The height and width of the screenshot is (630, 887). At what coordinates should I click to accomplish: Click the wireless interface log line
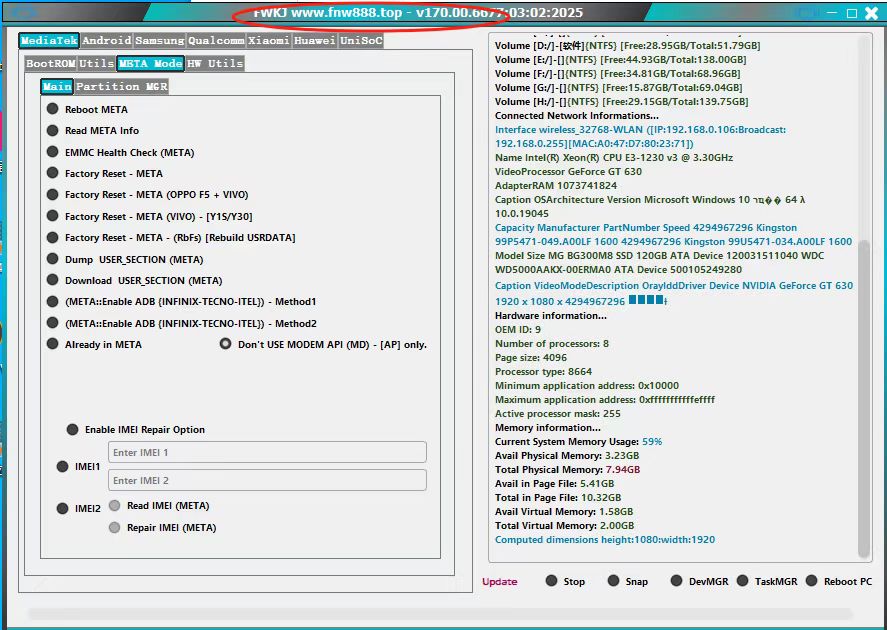(x=640, y=136)
